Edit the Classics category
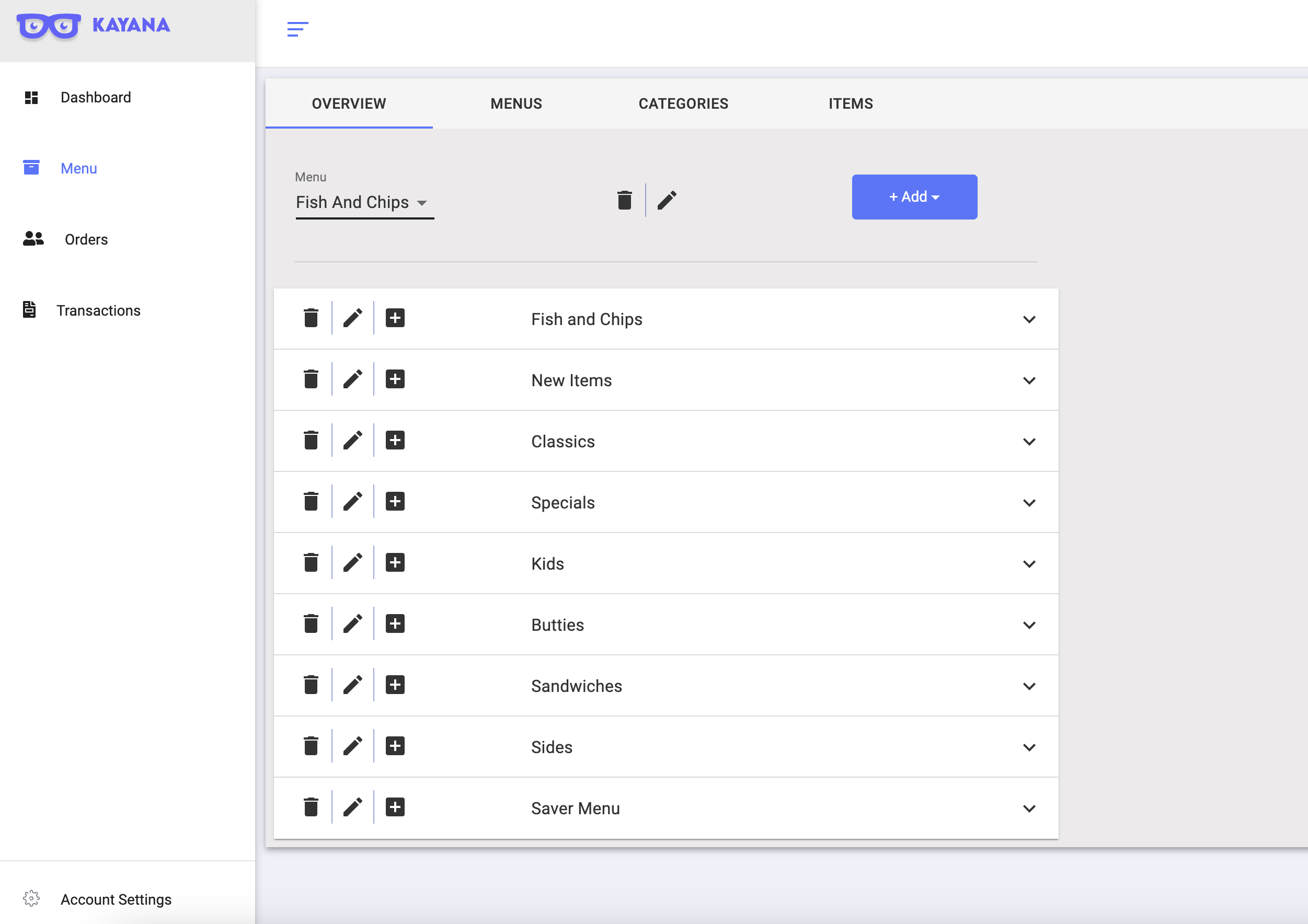Viewport: 1308px width, 924px height. coord(353,440)
